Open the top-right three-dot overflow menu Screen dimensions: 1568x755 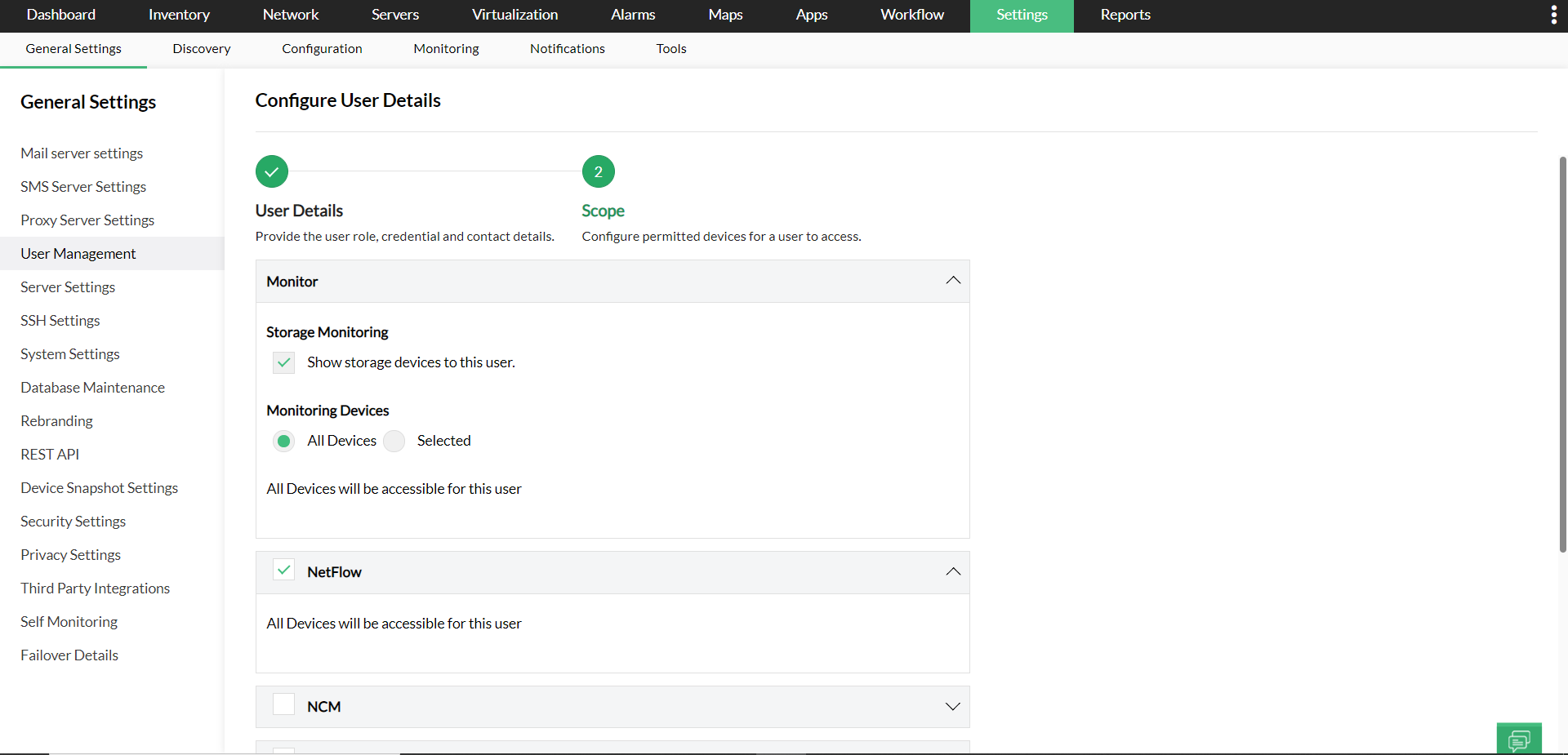(x=1555, y=15)
